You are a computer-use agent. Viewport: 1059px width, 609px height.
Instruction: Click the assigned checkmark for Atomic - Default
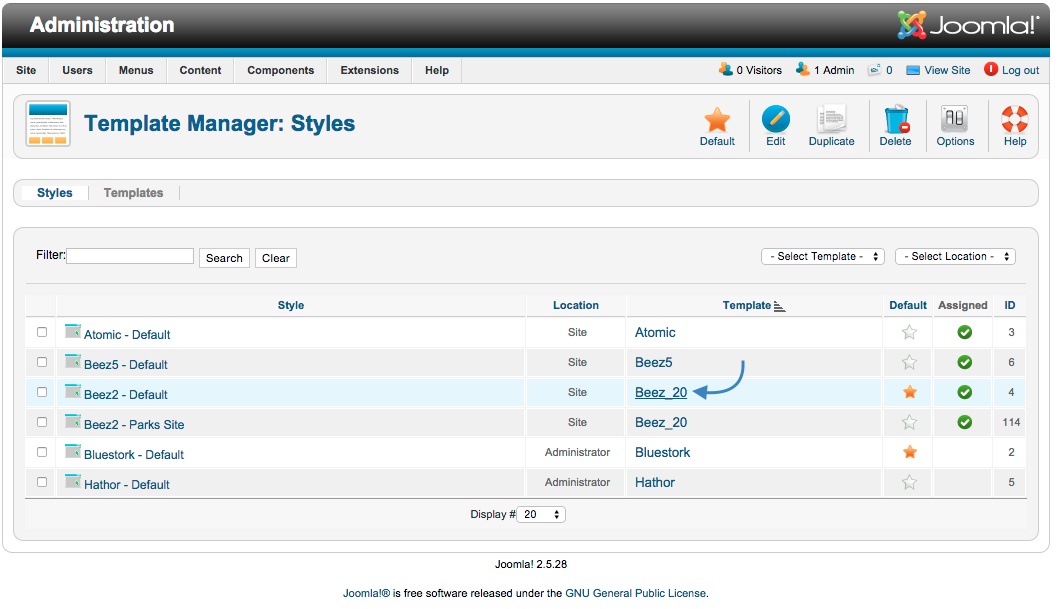tap(964, 332)
